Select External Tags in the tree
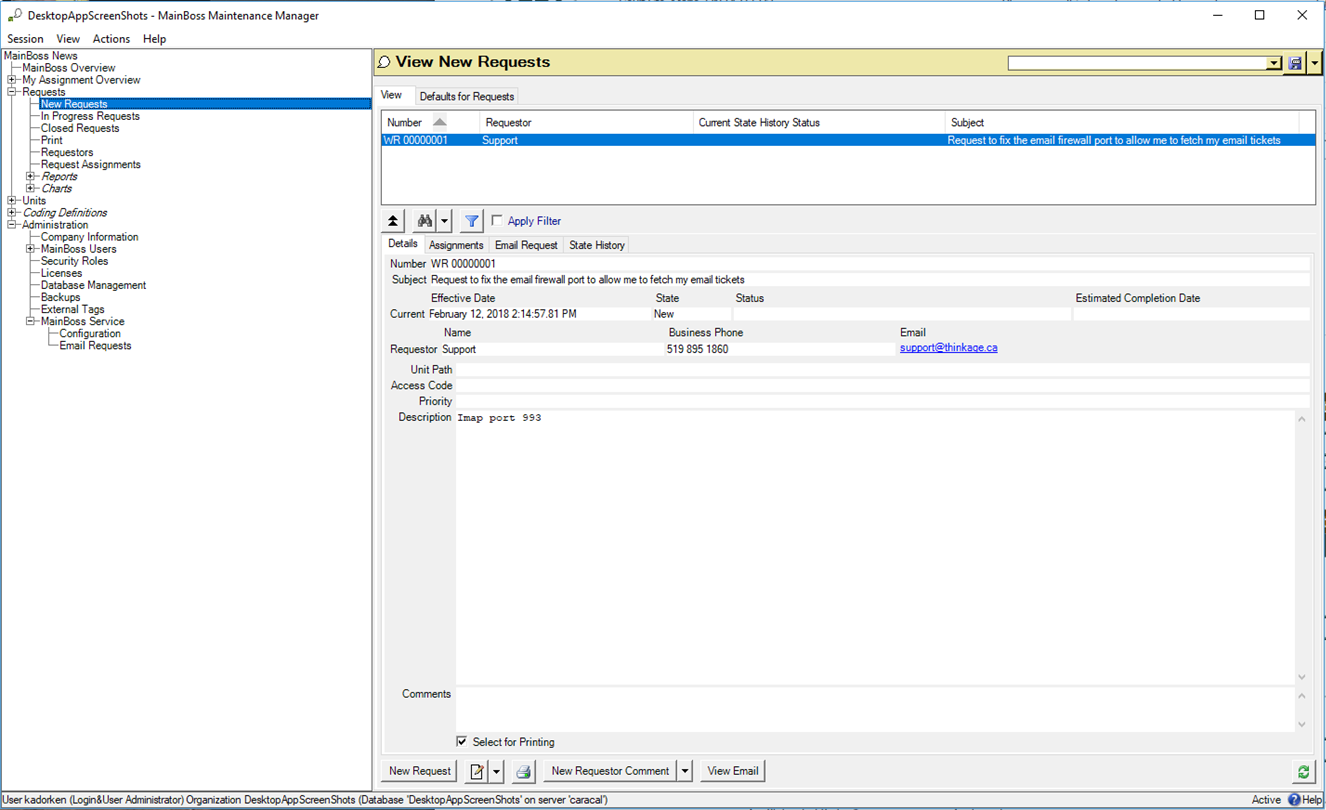Screen dimensions: 1326x810 click(73, 310)
